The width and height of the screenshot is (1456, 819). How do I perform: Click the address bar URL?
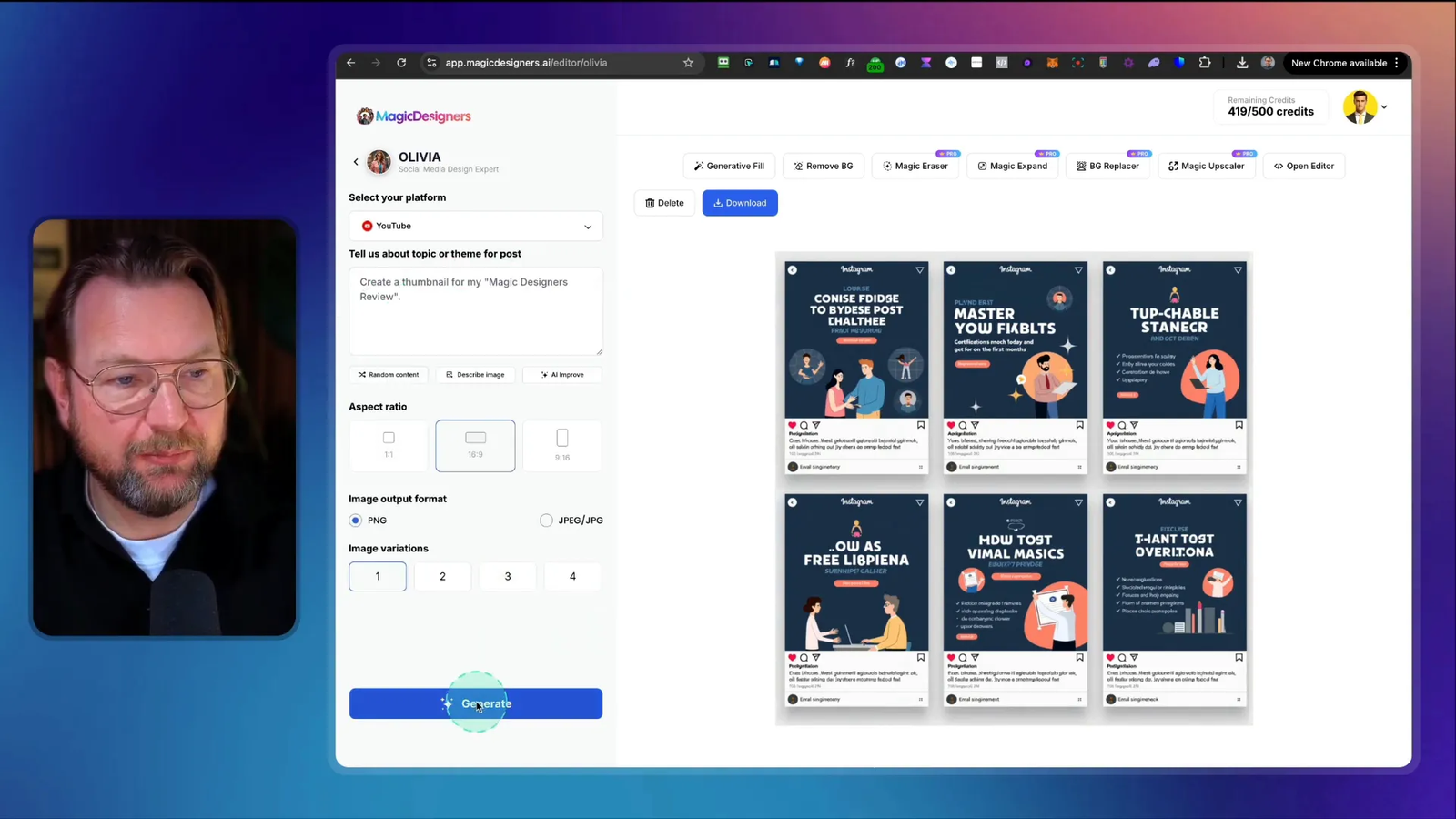pos(526,63)
